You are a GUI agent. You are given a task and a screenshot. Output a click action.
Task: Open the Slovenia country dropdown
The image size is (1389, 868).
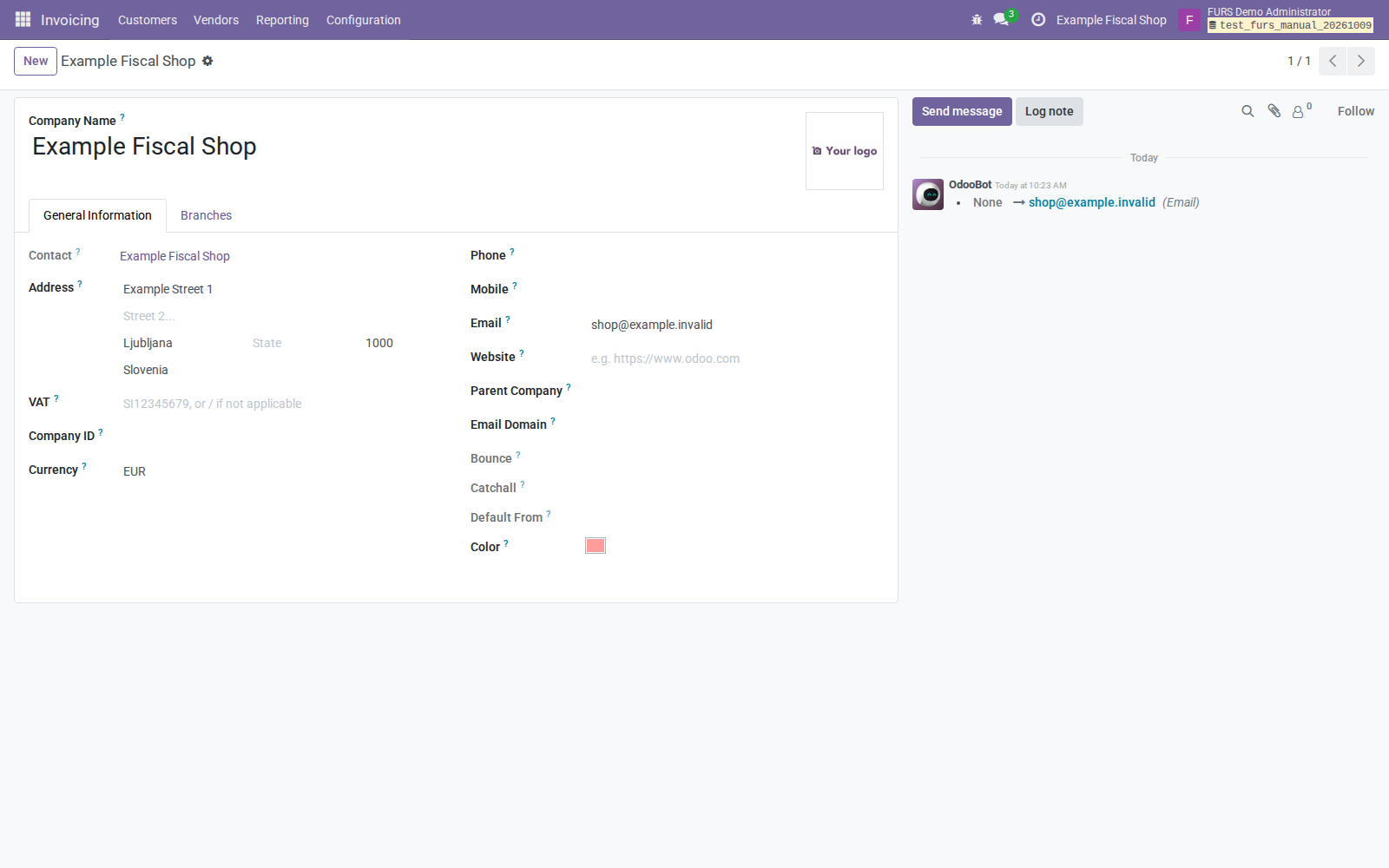point(282,370)
